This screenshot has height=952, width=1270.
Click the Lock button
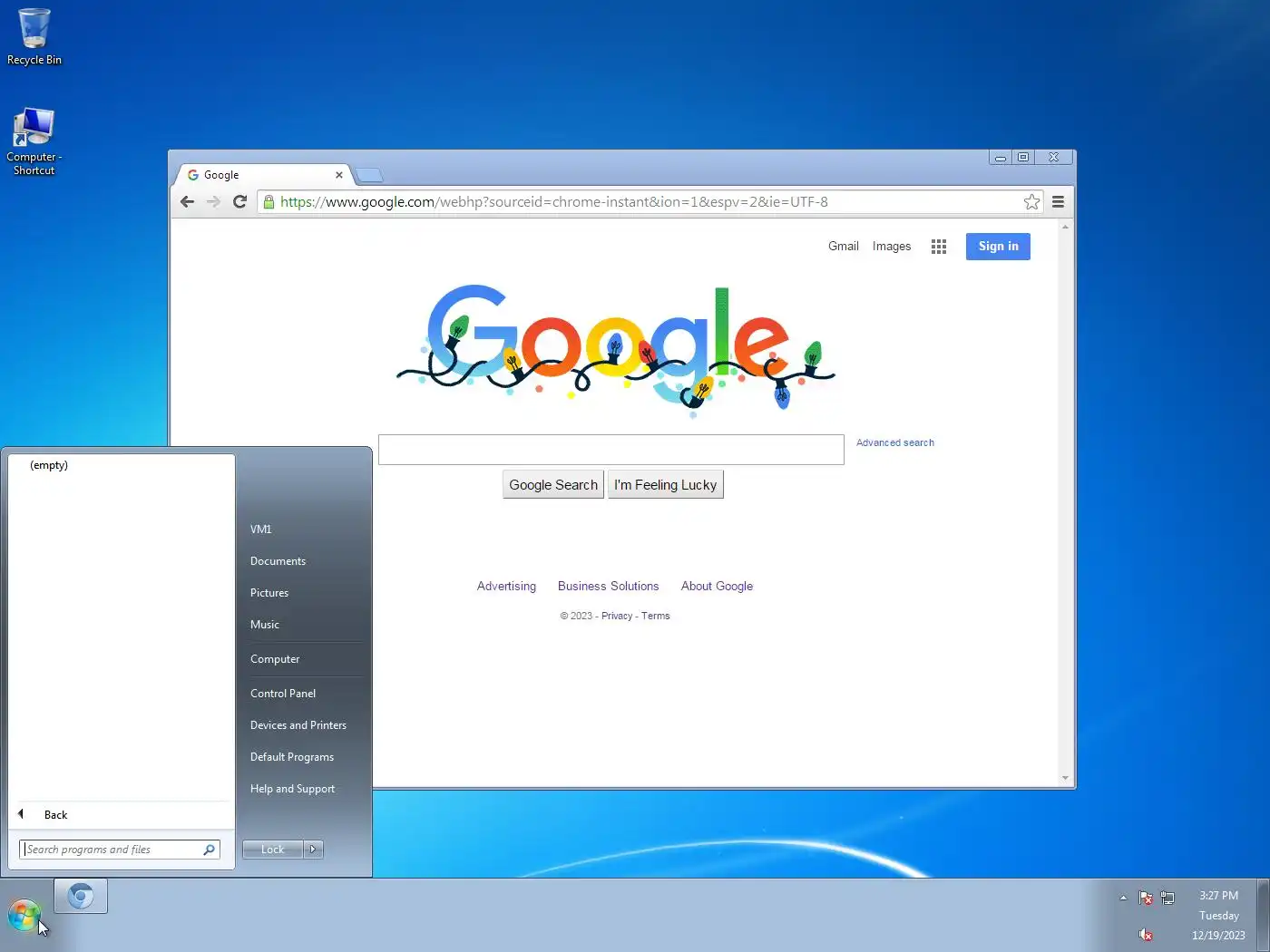coord(272,850)
